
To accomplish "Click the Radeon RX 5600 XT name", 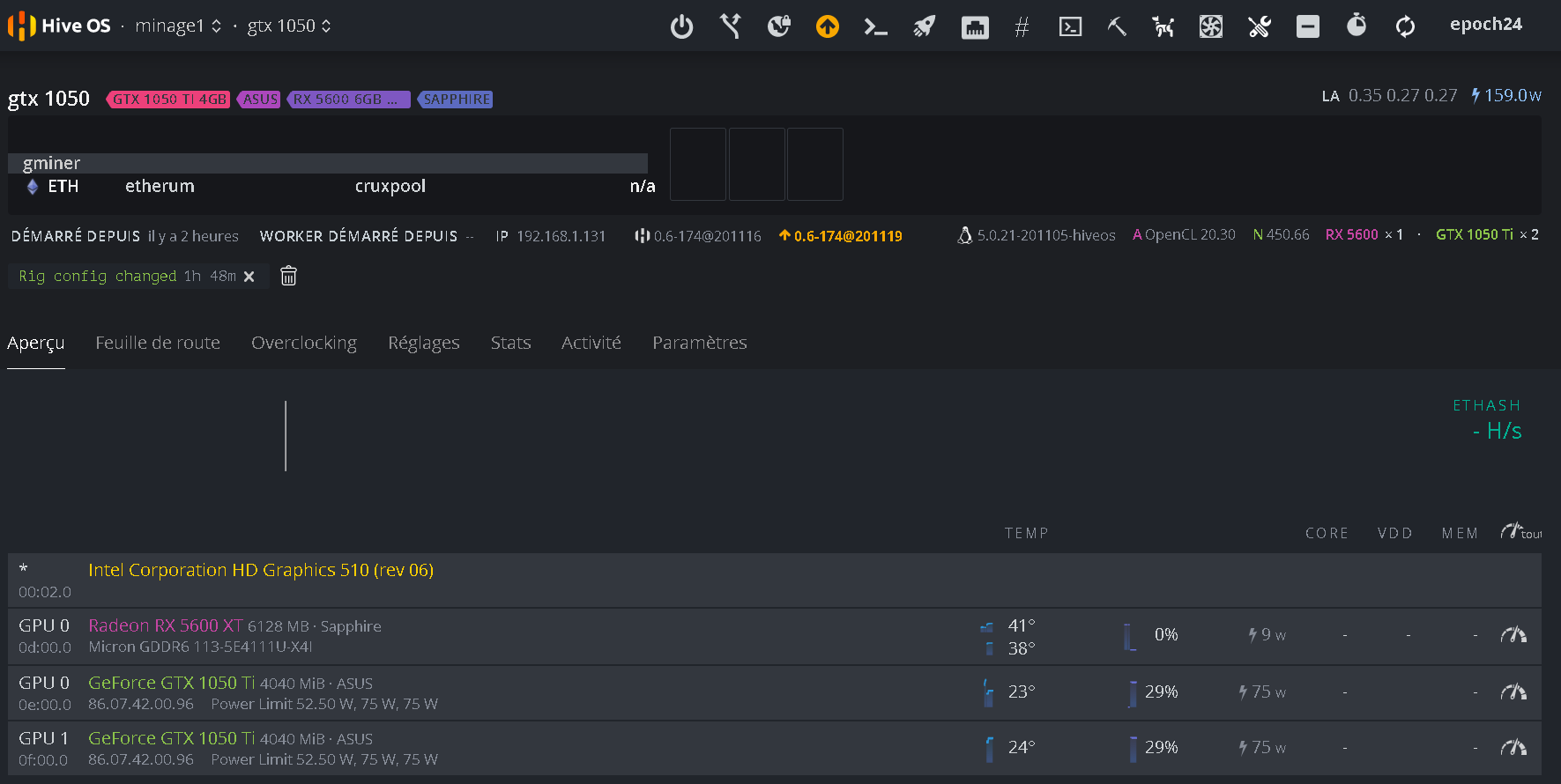I will [165, 625].
